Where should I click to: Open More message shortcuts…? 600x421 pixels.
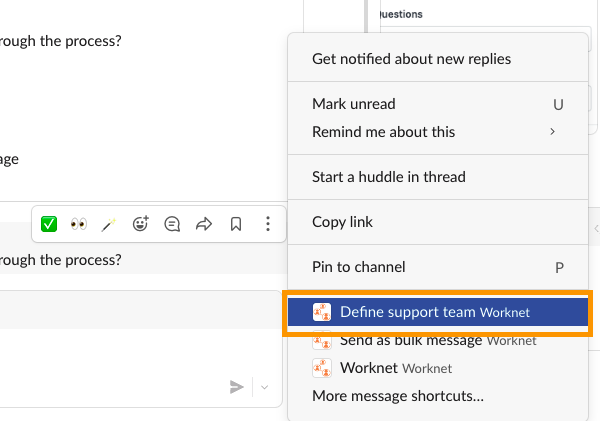438,396
